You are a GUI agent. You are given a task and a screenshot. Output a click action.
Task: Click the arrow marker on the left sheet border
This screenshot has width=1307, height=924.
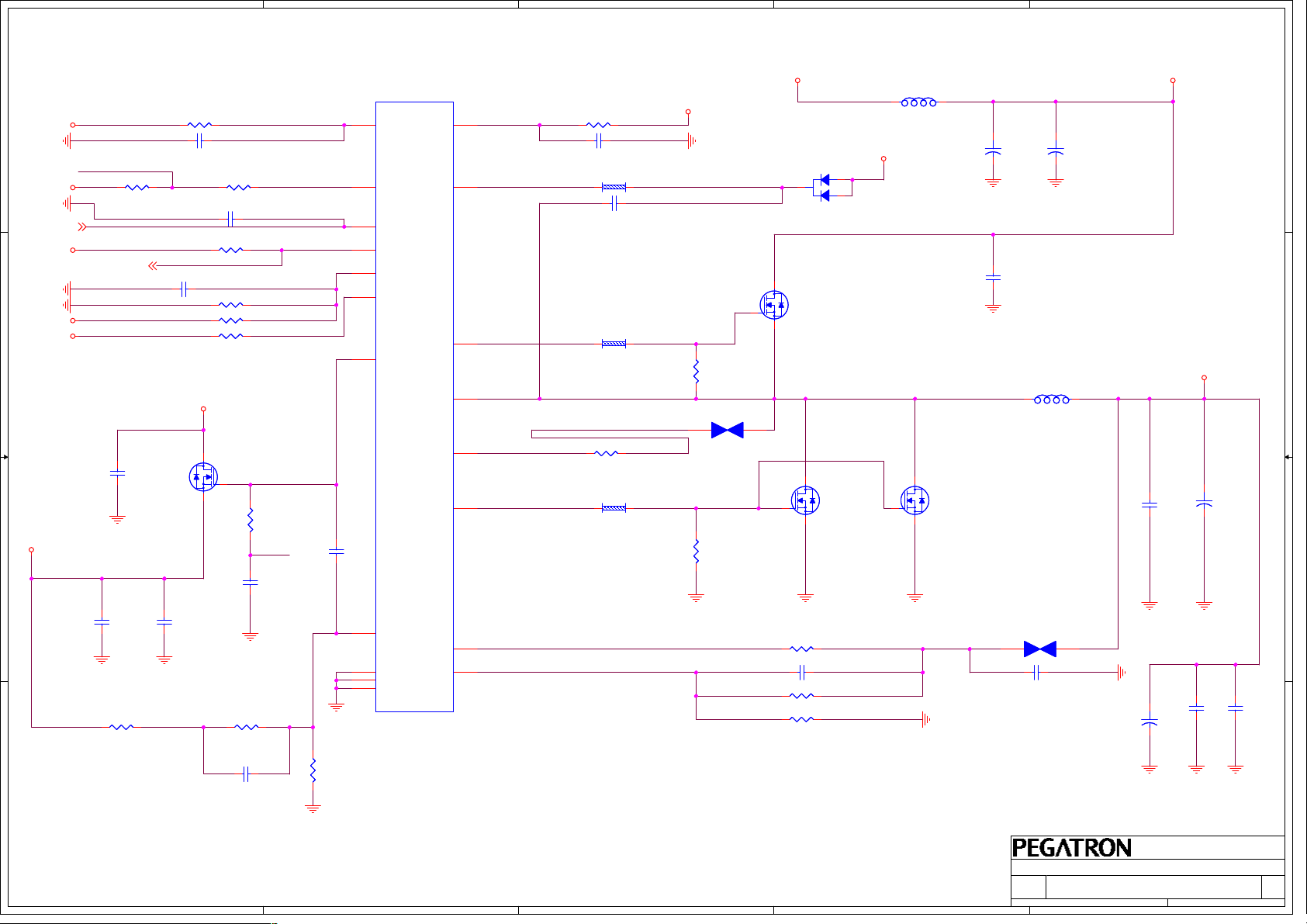pyautogui.click(x=5, y=457)
